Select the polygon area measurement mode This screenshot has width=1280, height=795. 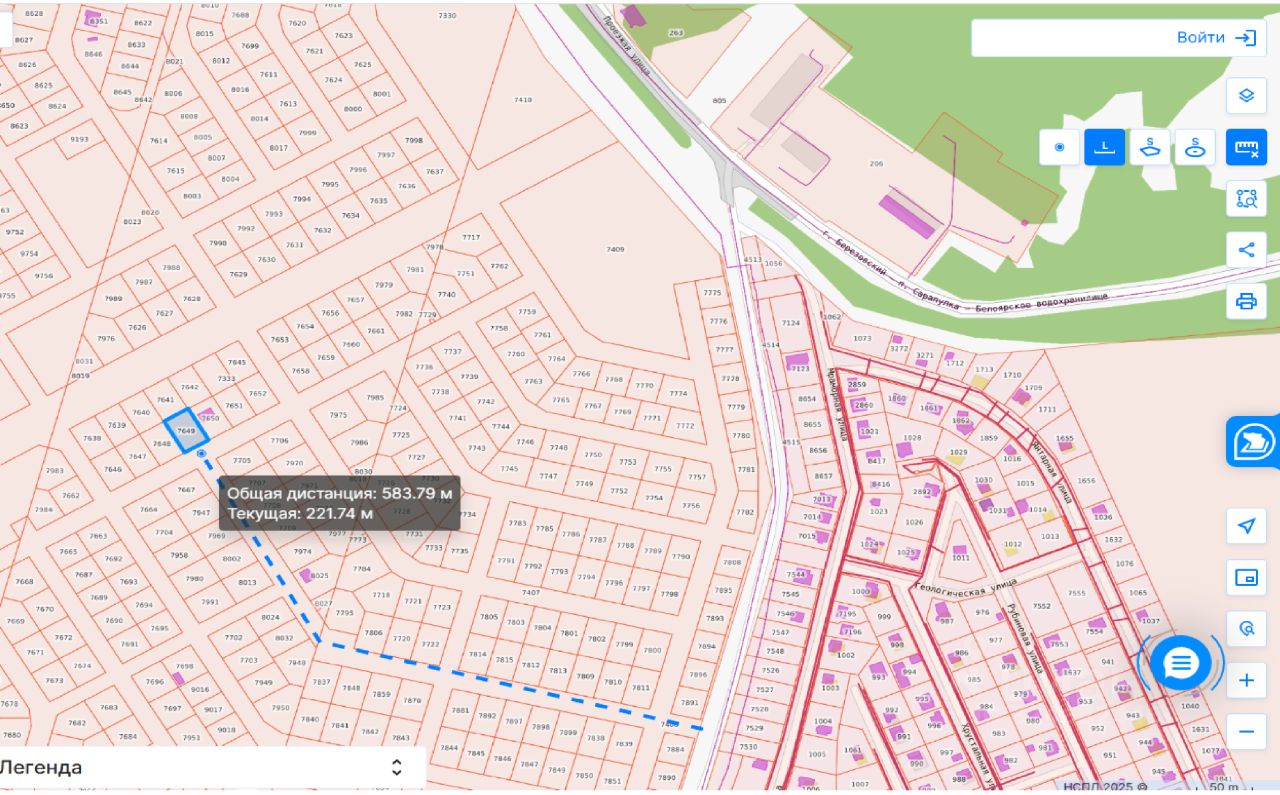click(1150, 147)
